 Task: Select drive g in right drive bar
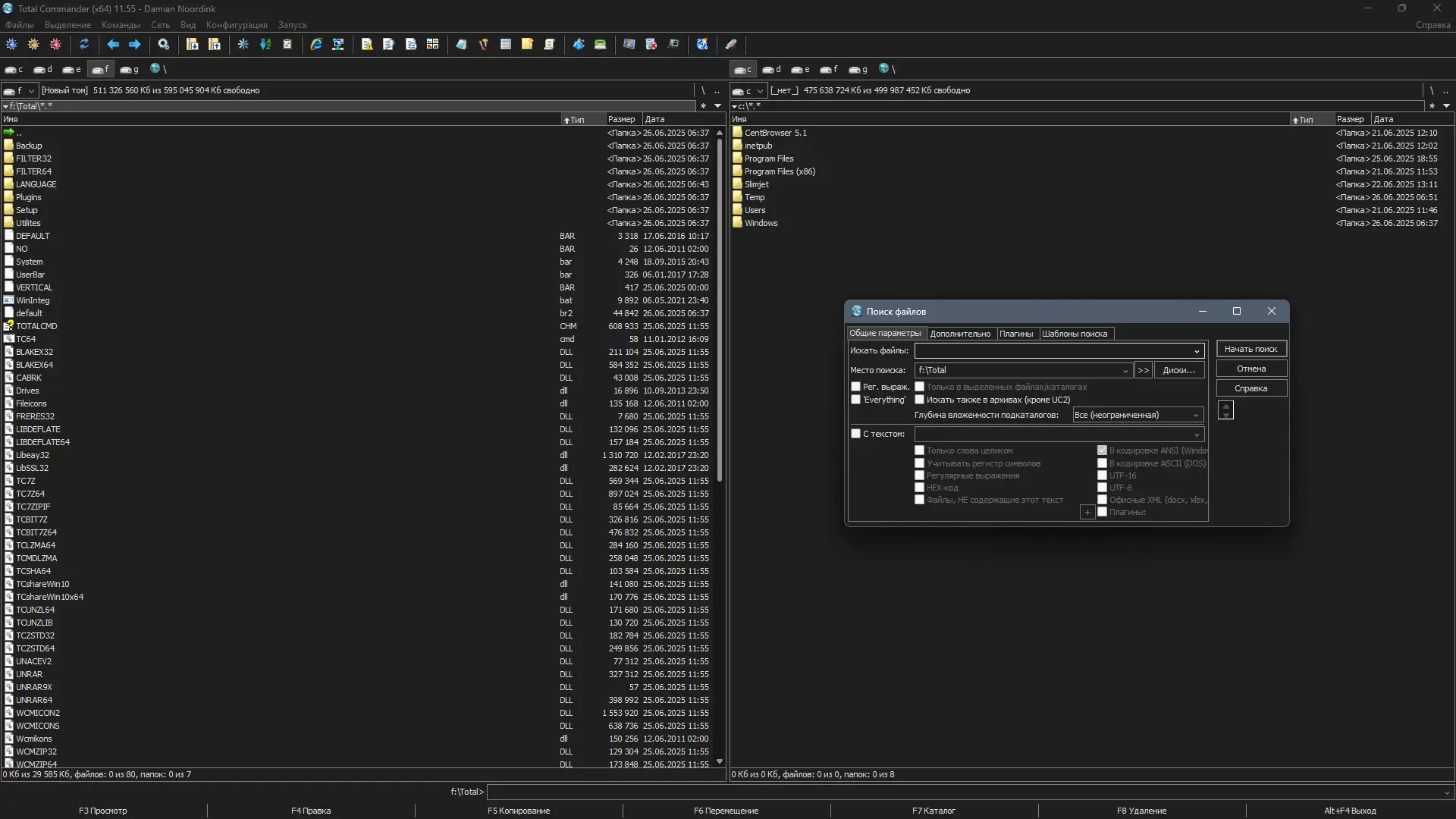point(858,70)
